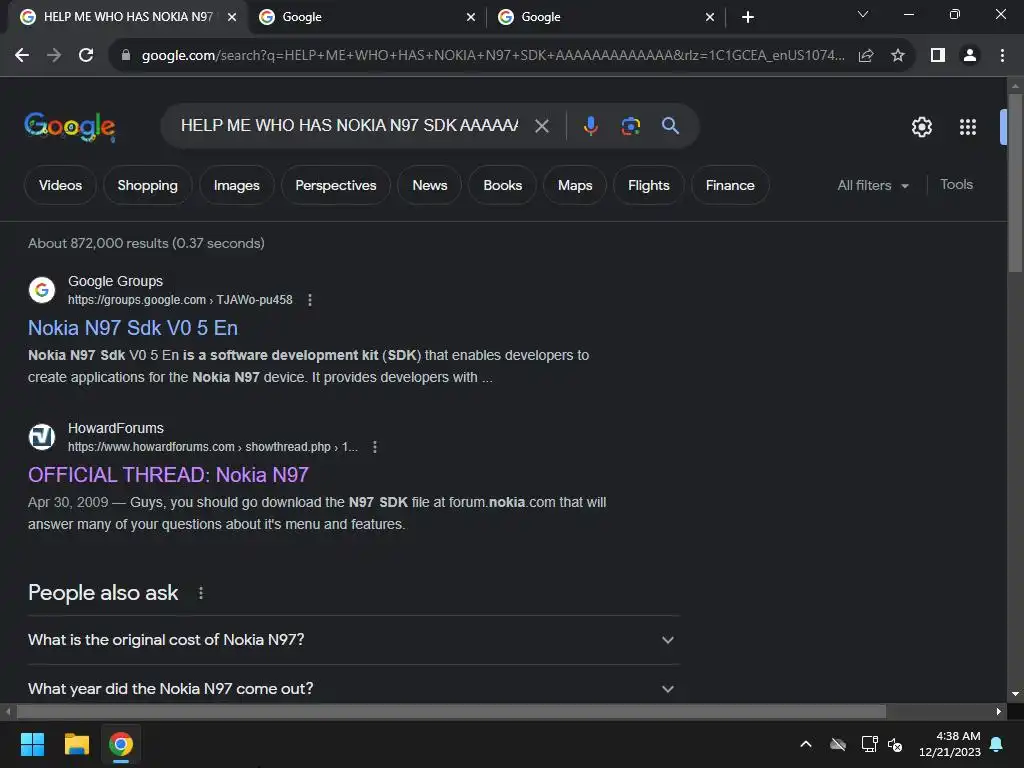Submit search with magnifier icon
Image resolution: width=1024 pixels, height=768 pixels.
coord(670,125)
